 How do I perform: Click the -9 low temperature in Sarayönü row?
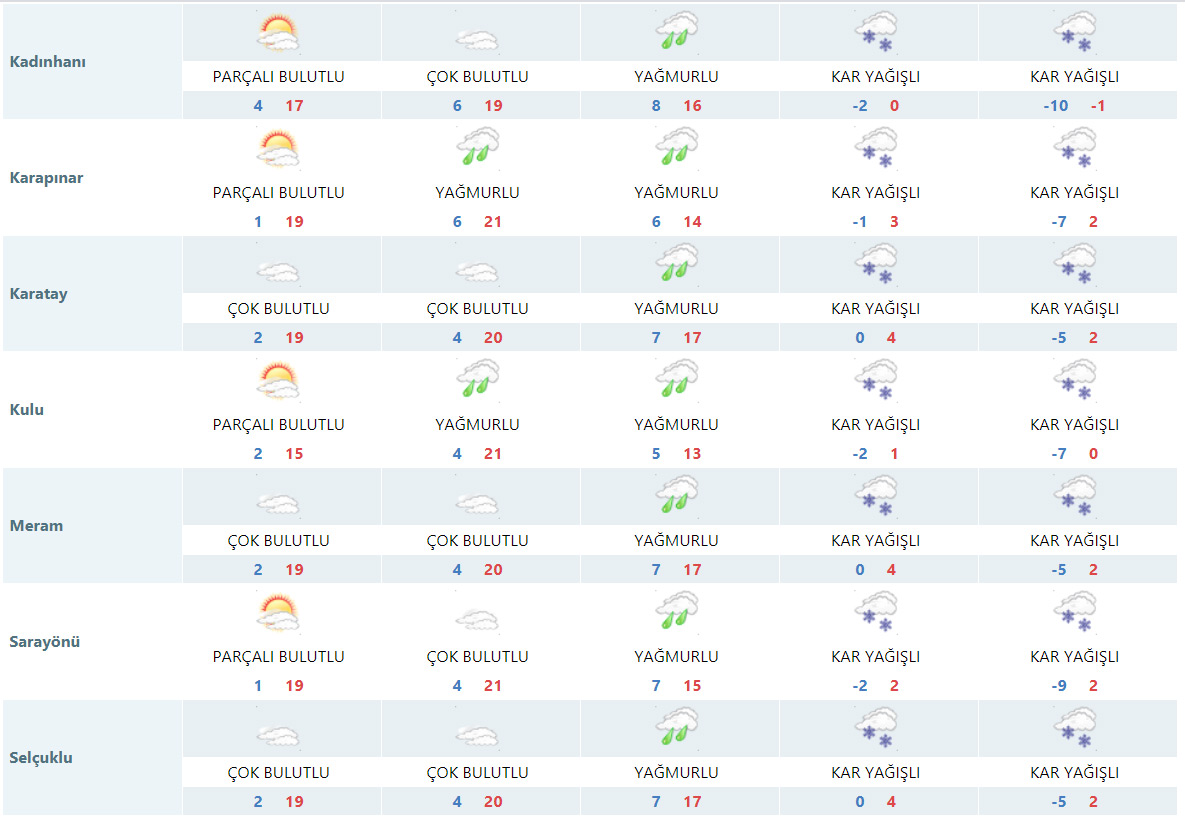1059,686
